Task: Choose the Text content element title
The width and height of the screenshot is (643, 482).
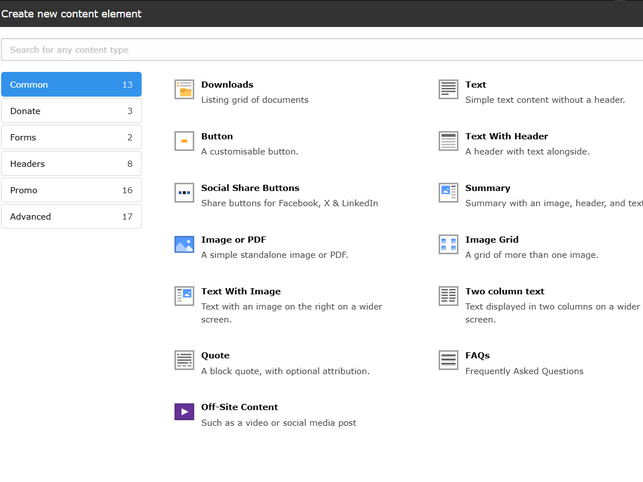Action: coord(475,85)
